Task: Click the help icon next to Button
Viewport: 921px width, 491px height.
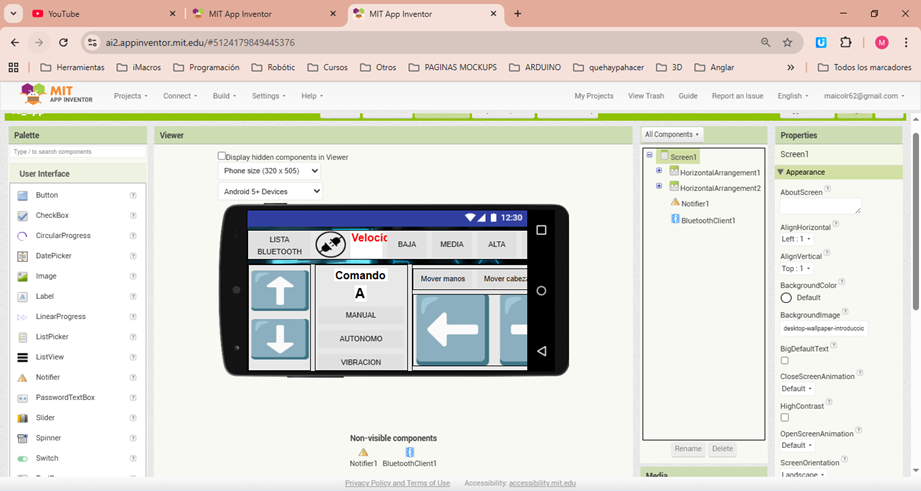Action: (133, 195)
